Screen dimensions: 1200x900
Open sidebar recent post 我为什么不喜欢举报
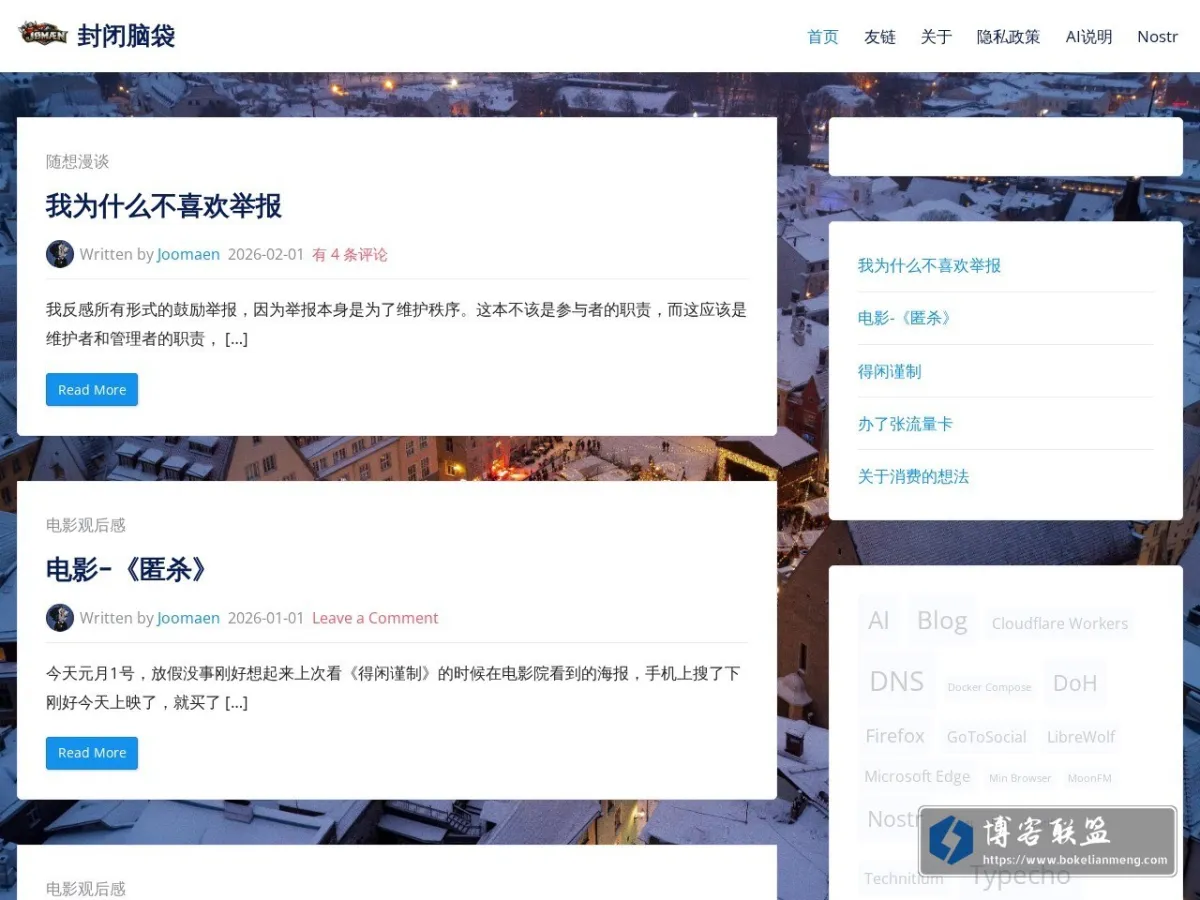click(929, 266)
